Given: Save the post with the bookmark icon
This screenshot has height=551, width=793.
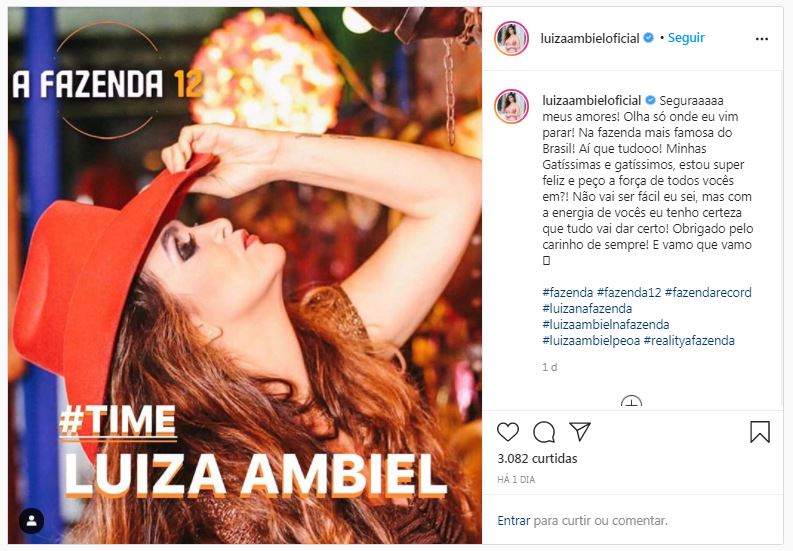Looking at the screenshot, I should tap(760, 432).
